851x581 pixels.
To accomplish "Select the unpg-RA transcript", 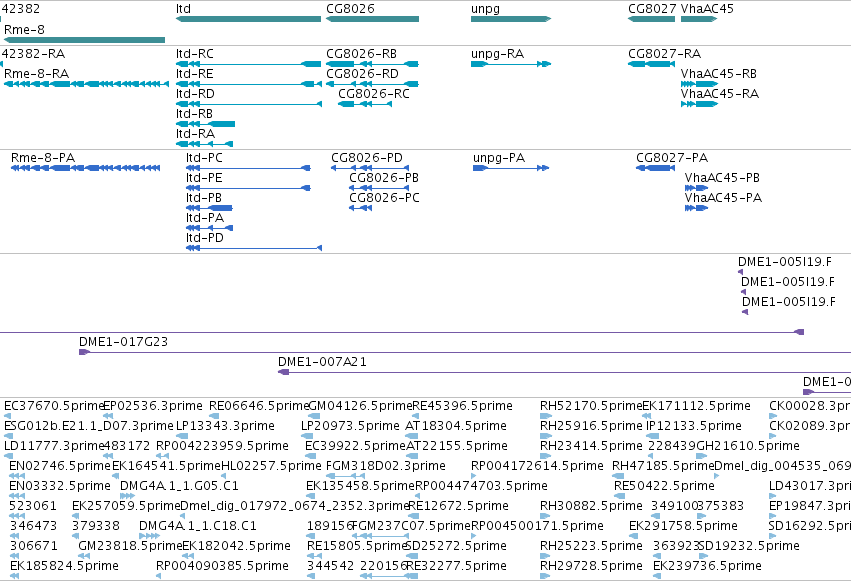I will 511,64.
